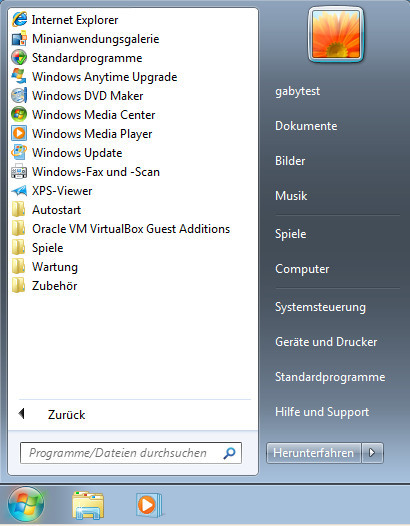Viewport: 410px width, 526px height.
Task: Open Hilfe und Support
Action: tap(322, 412)
